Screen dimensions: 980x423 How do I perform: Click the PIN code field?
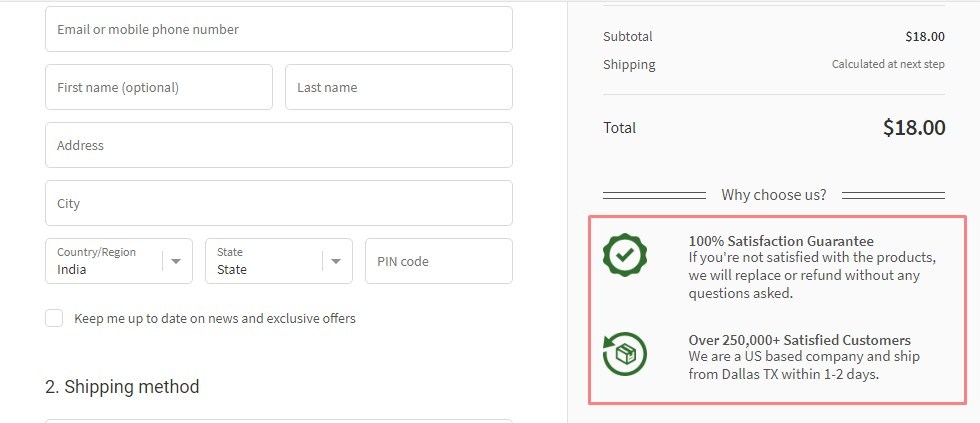(x=438, y=261)
